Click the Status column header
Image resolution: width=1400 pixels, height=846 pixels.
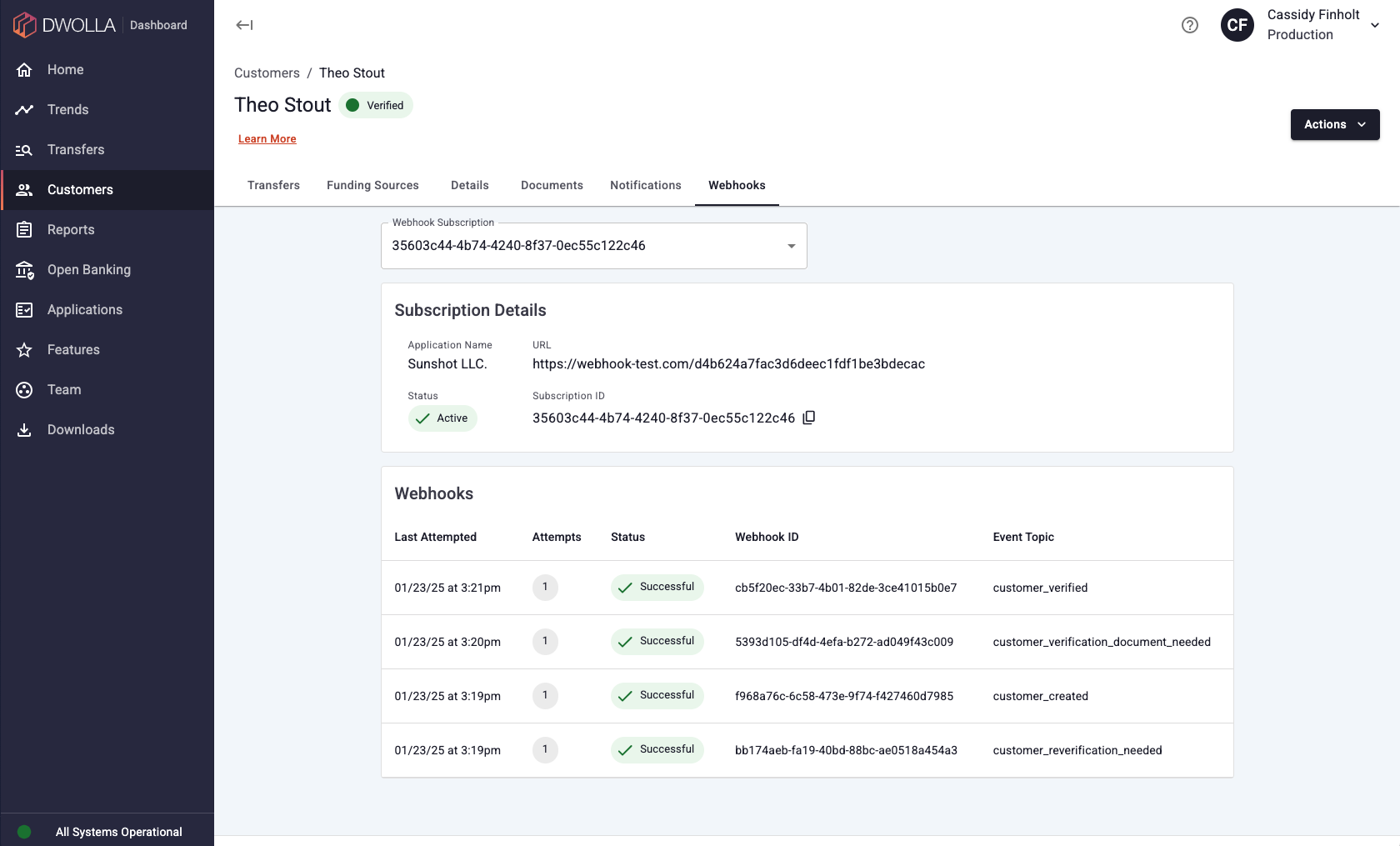[627, 537]
